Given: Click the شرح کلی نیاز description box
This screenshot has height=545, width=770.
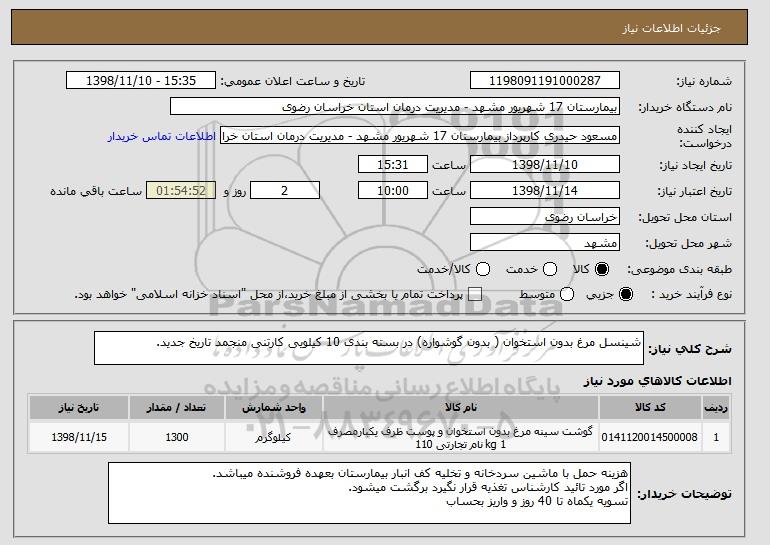Looking at the screenshot, I should click(369, 348).
